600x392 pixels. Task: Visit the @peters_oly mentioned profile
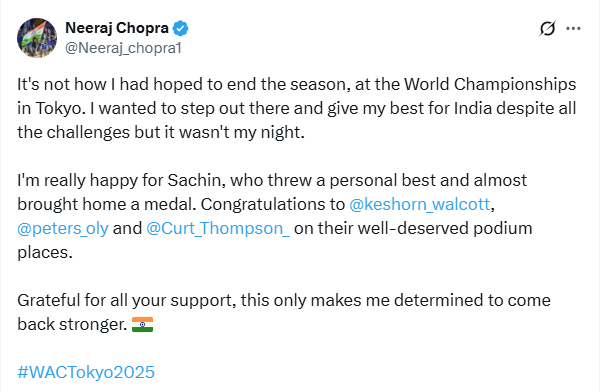click(x=63, y=229)
